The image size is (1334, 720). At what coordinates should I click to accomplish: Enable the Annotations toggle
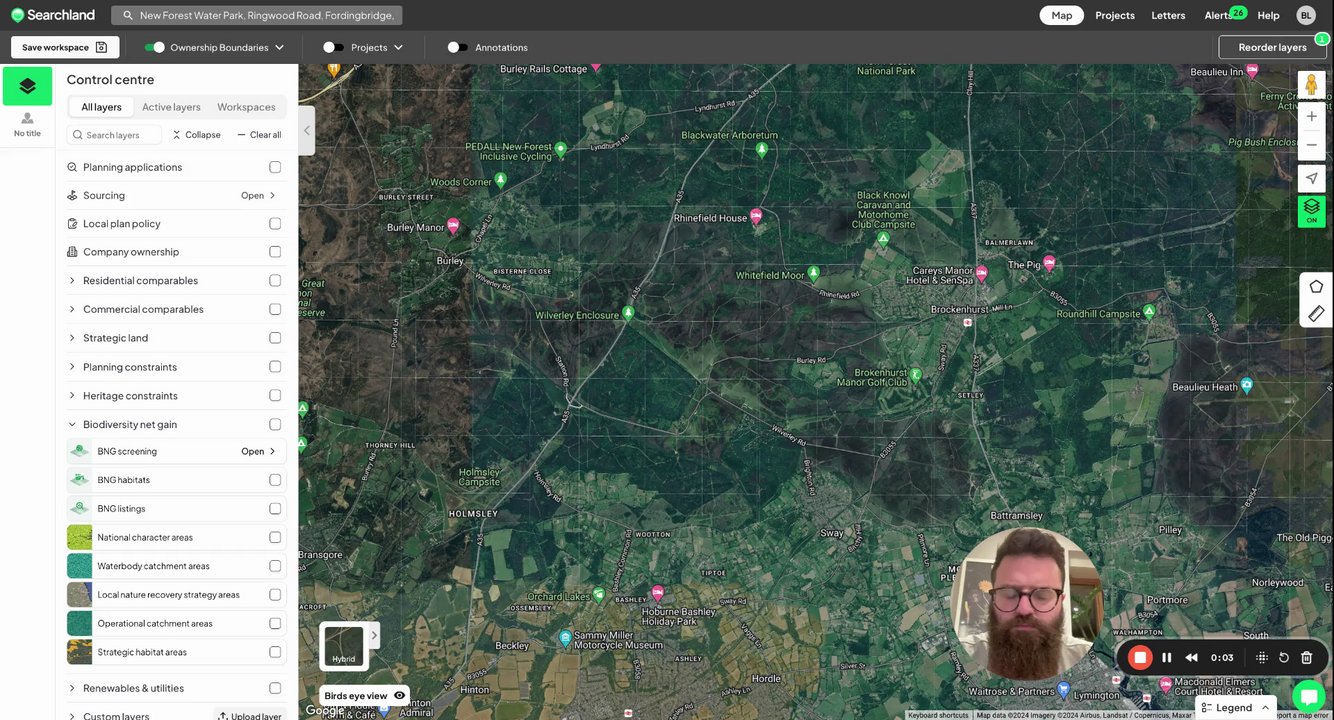458,47
